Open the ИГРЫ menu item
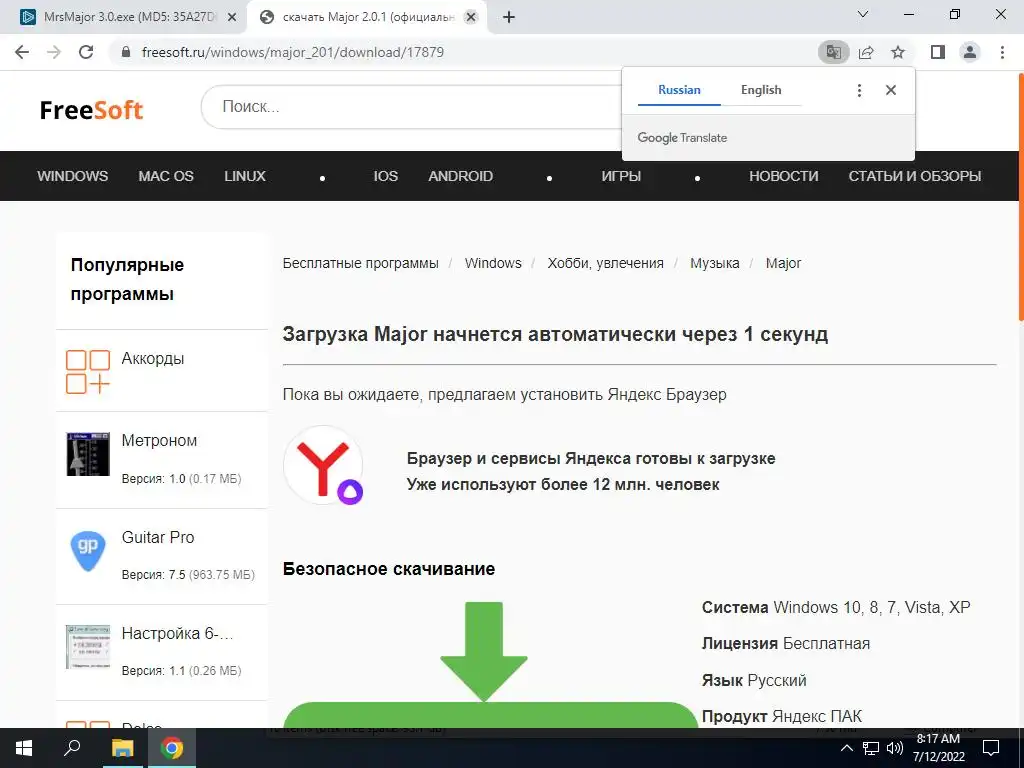 (x=621, y=176)
